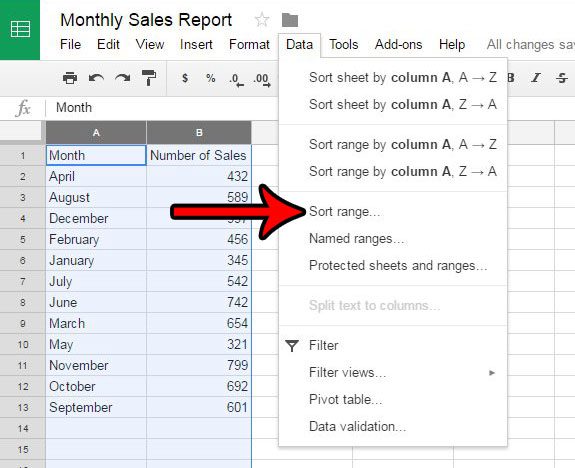
Task: Click the All changes saved status text
Action: (531, 45)
